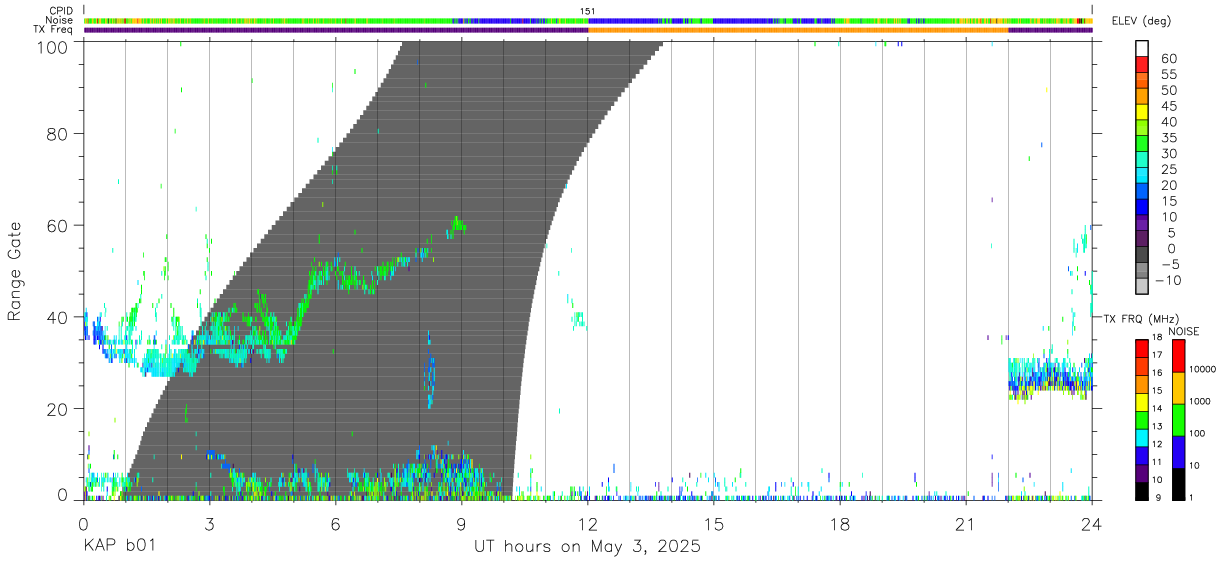This screenshot has height=567, width=1228.
Task: Click the 100 label on the NOISE legend
Action: (x=1197, y=434)
